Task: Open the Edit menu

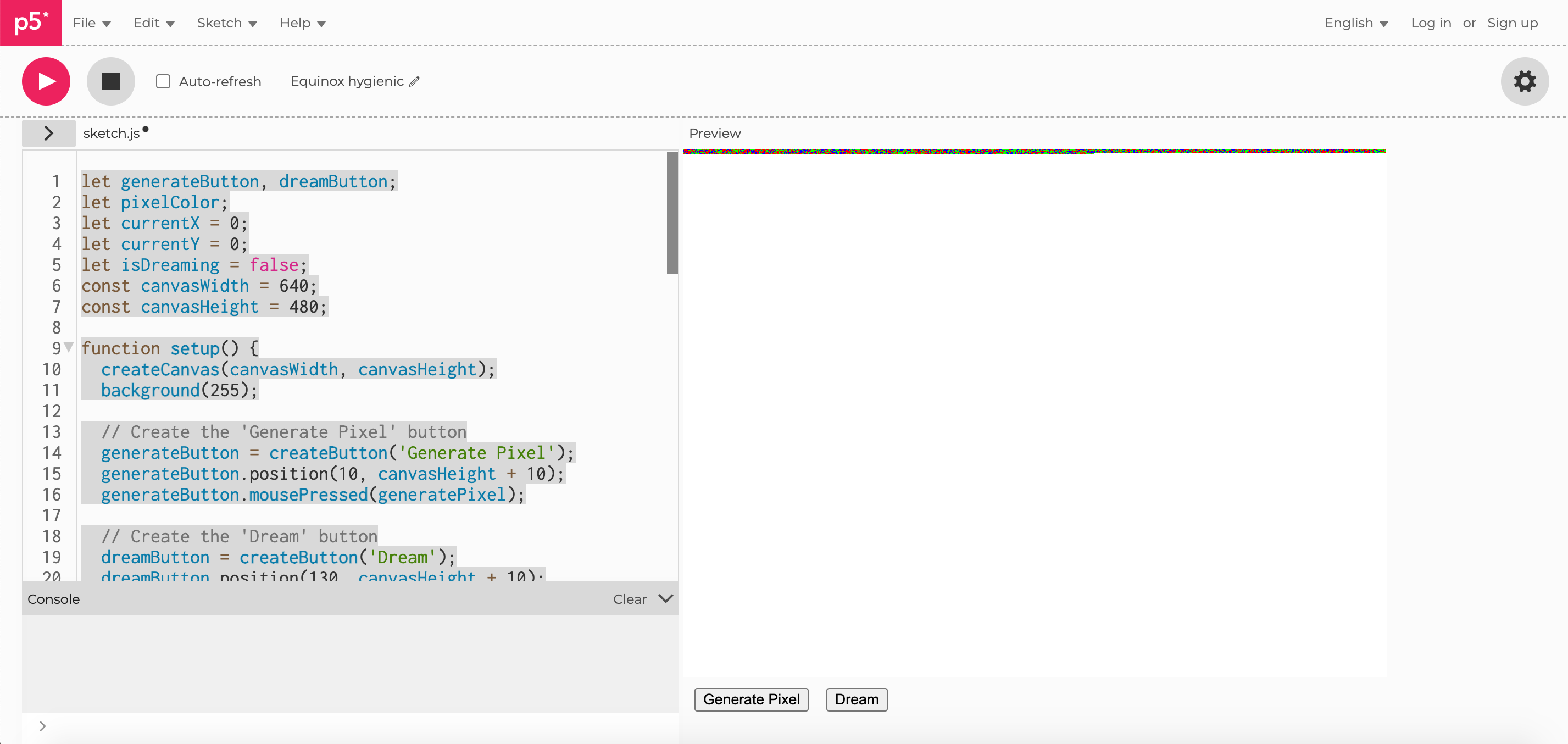Action: point(153,23)
